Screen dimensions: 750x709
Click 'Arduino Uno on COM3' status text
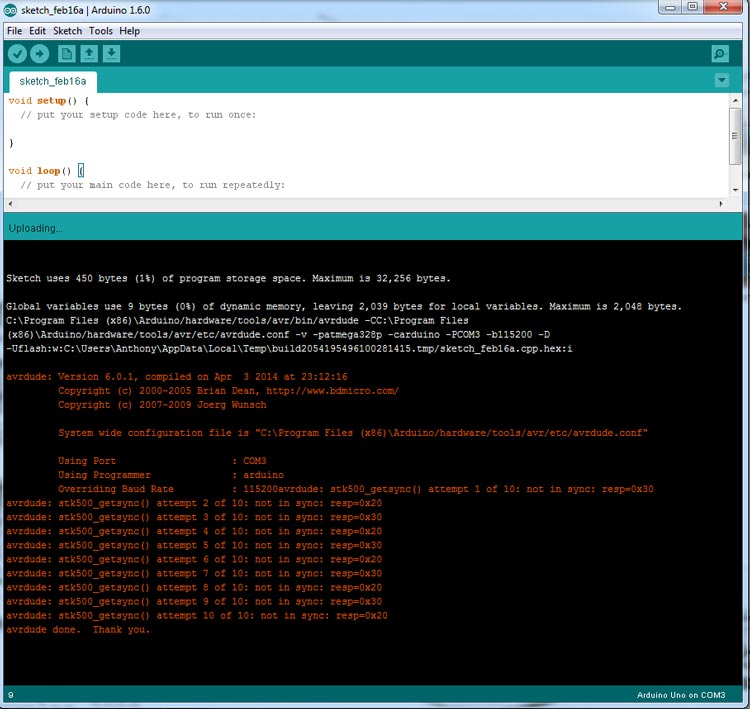coord(681,695)
